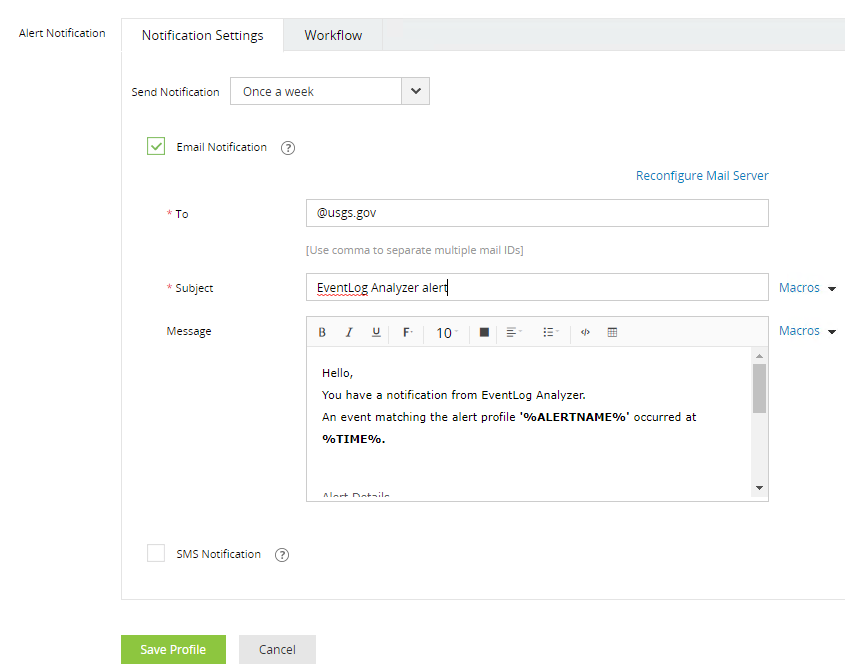Screen dimensions: 845x667
Task: Open the font family (F) menu
Action: (x=408, y=332)
